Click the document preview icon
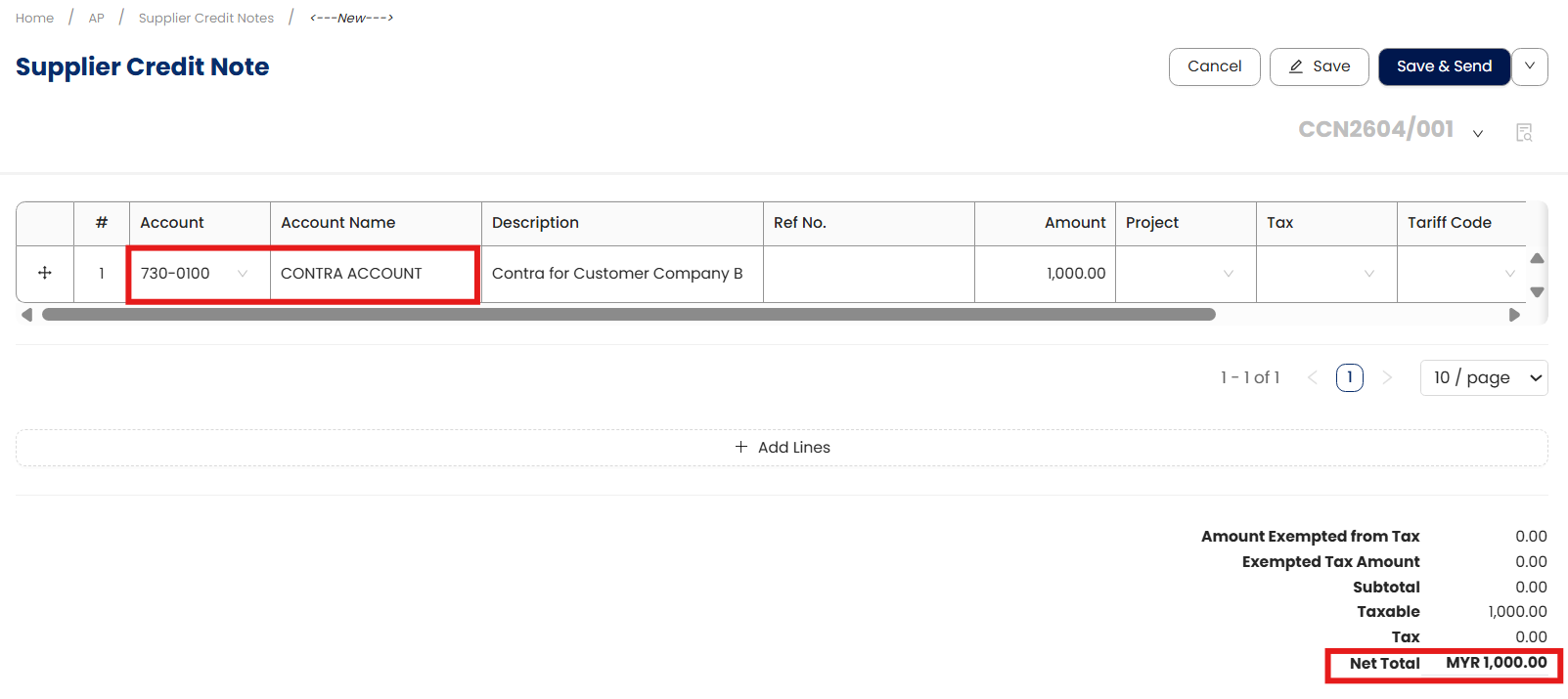The height and width of the screenshot is (699, 1568). 1523,132
